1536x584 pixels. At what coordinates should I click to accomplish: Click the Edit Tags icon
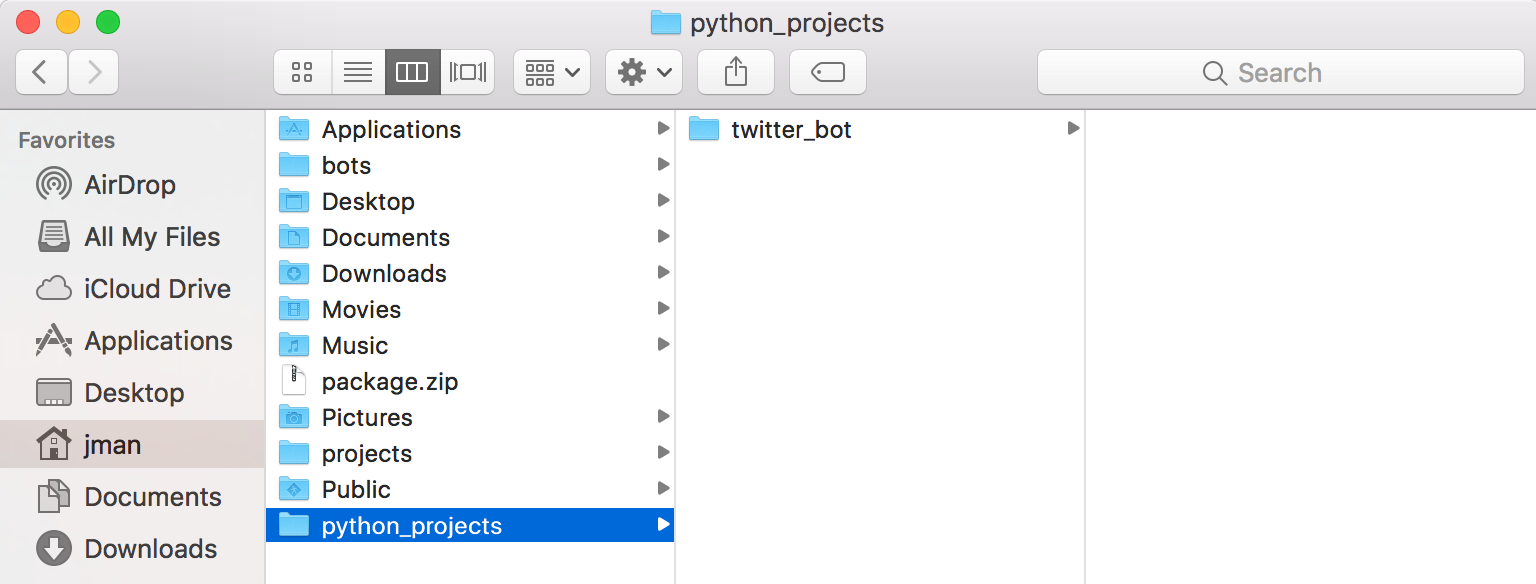(x=828, y=72)
